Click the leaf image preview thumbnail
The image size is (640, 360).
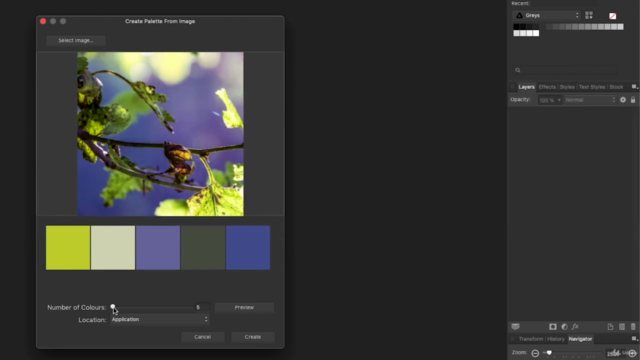coord(160,134)
